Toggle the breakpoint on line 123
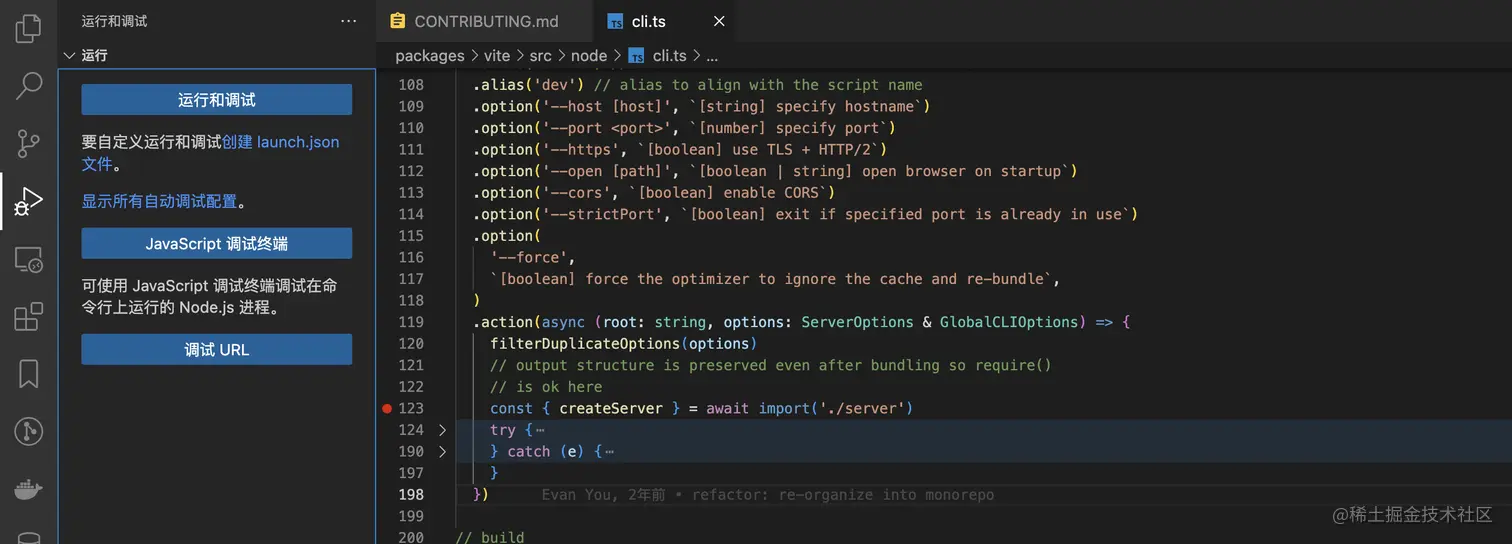The image size is (1512, 544). (x=387, y=408)
